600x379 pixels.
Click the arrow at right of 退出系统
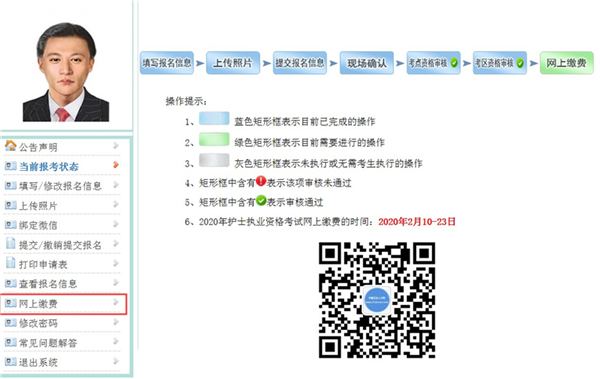[116, 361]
